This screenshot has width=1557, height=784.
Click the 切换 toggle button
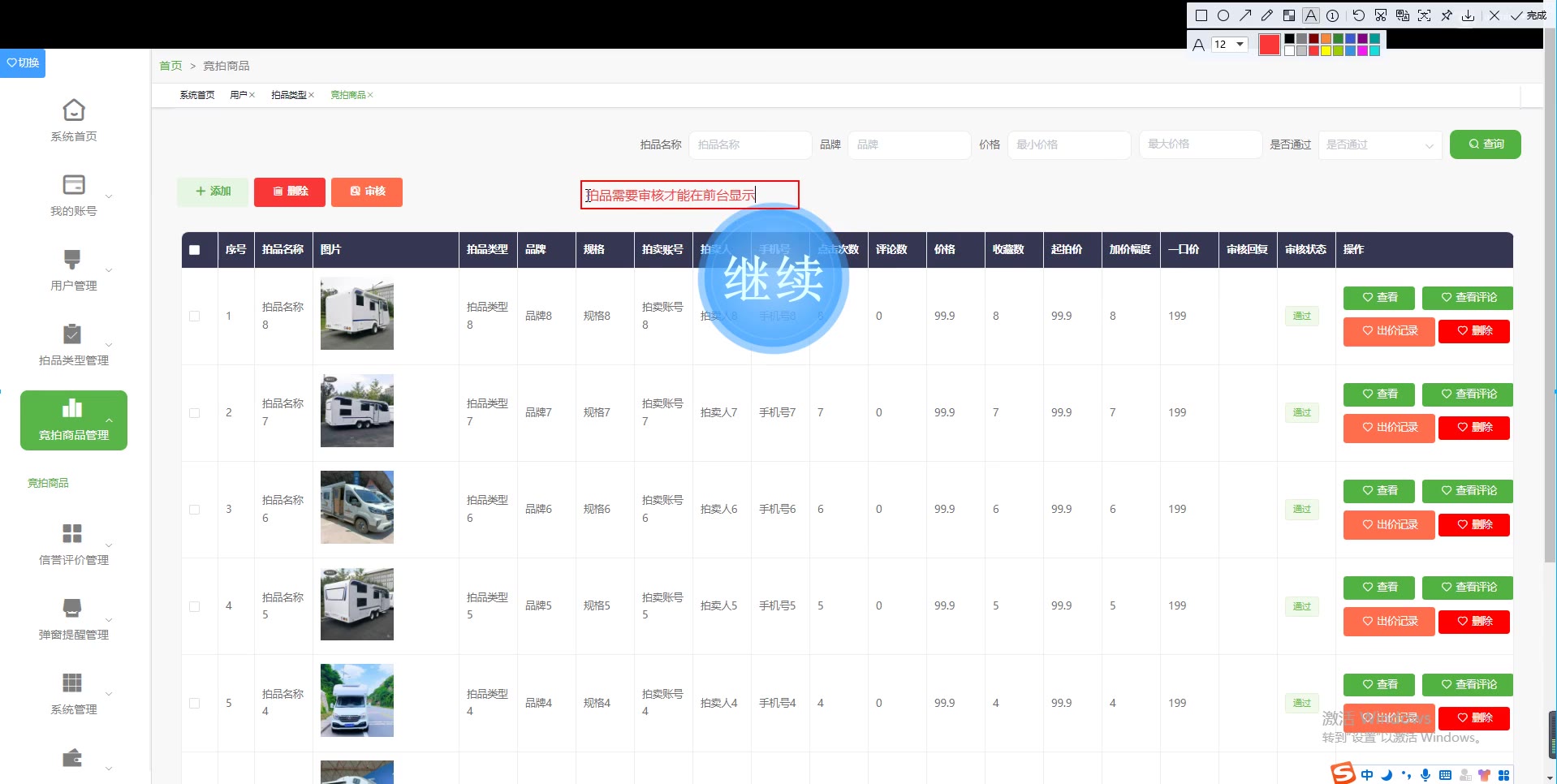pos(23,62)
